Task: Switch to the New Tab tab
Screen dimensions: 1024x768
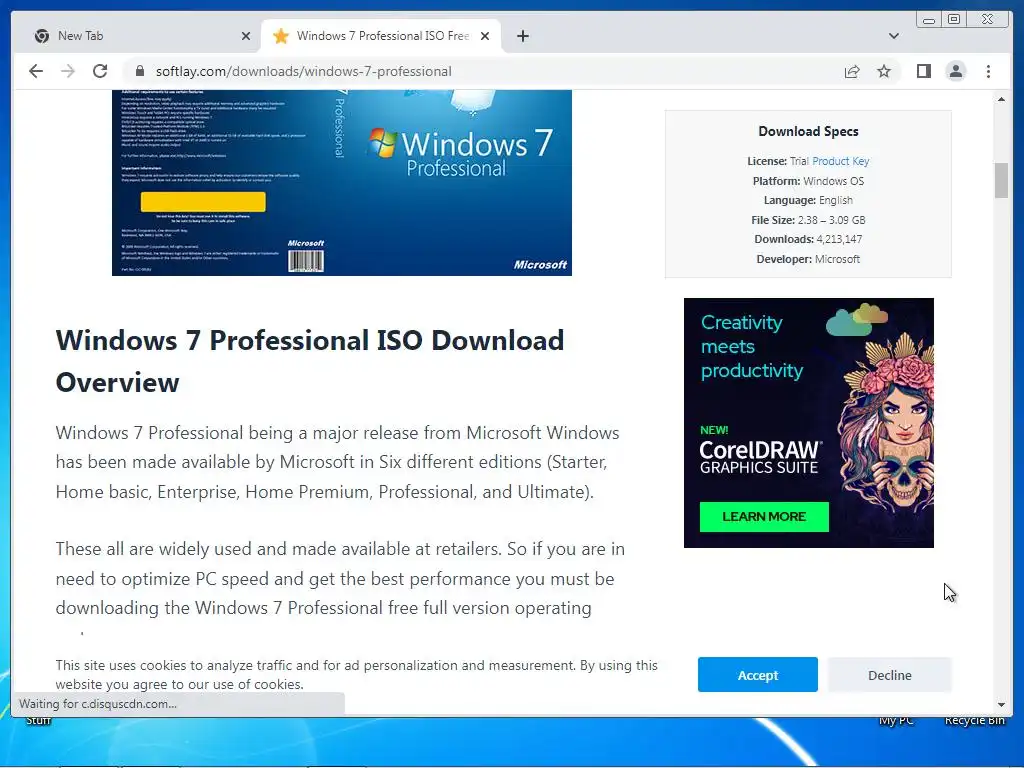Action: tap(137, 36)
